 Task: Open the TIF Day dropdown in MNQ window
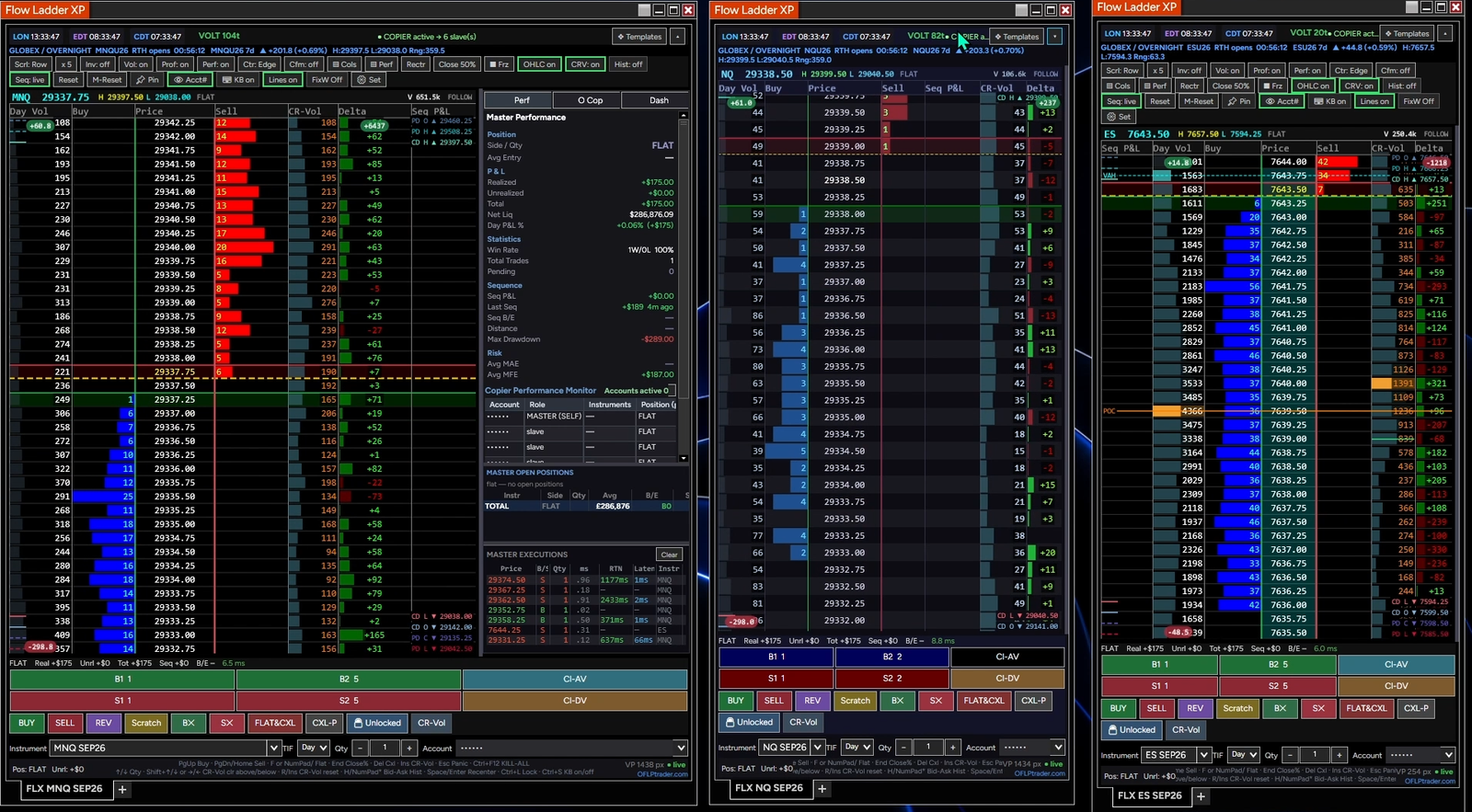(x=314, y=748)
